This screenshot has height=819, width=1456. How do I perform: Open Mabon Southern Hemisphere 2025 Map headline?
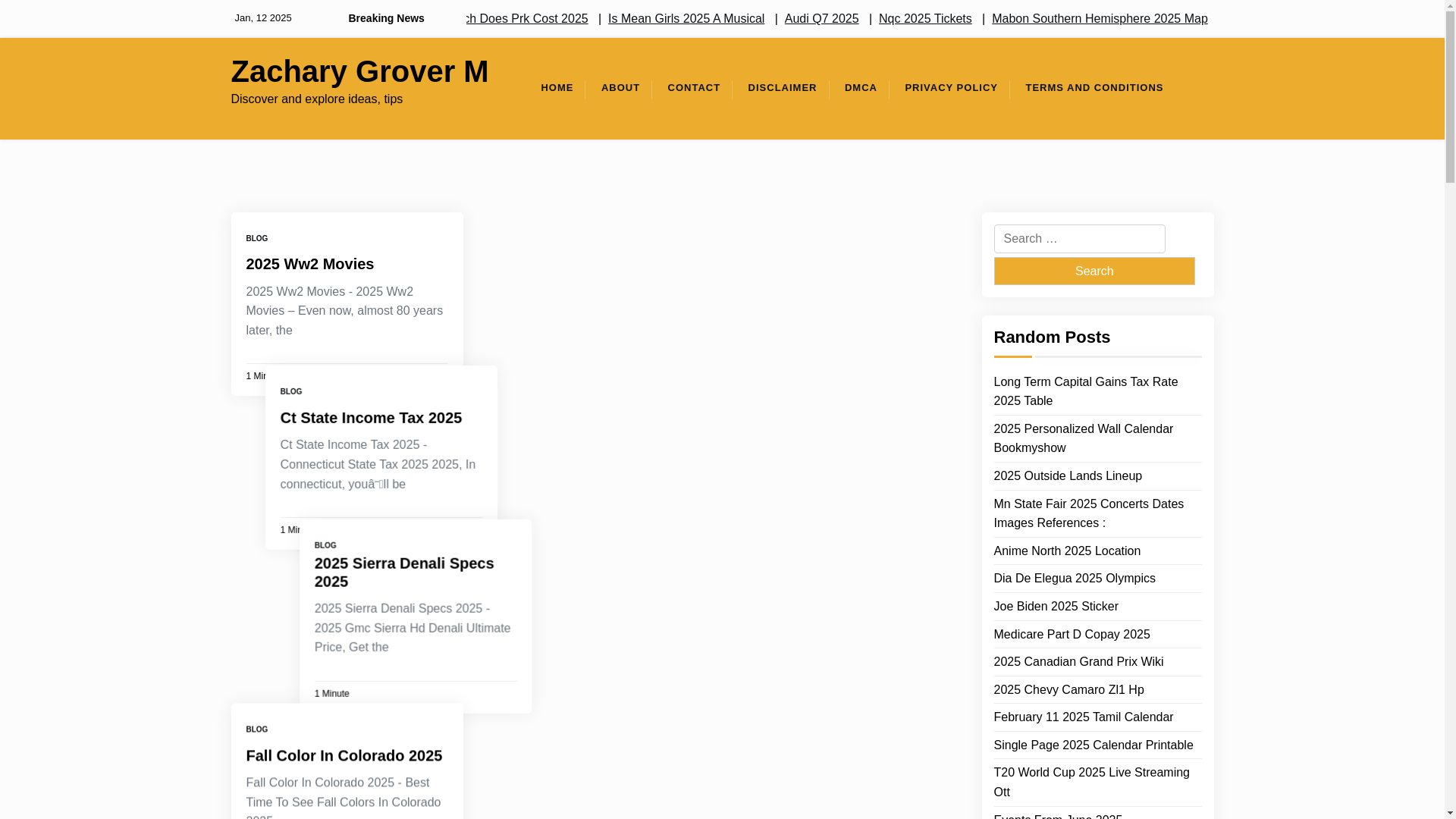pyautogui.click(x=1100, y=18)
